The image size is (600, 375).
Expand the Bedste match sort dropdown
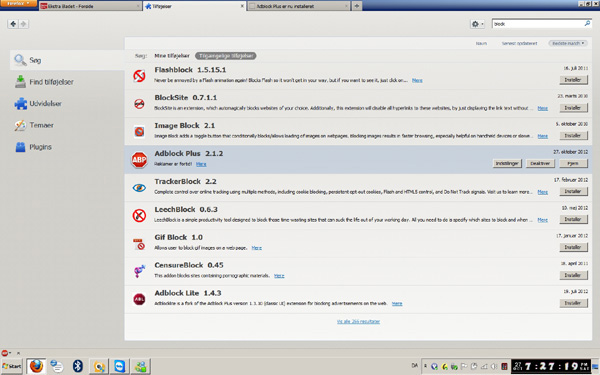(x=568, y=43)
